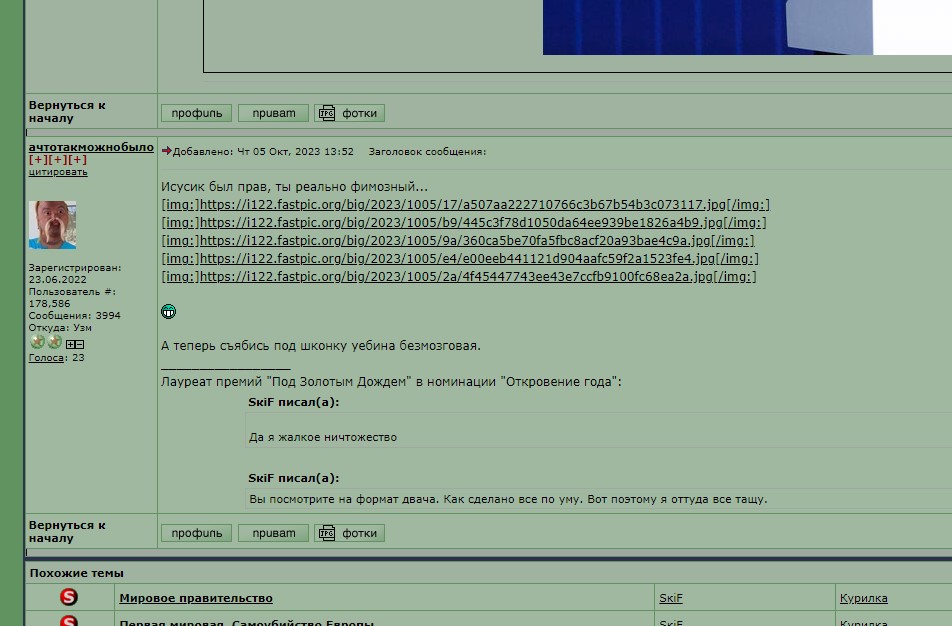
Task: Open the fastpic link ending 360ca5be70fa5fbc8acf20a93bae4c9a.jpg
Action: (458, 240)
